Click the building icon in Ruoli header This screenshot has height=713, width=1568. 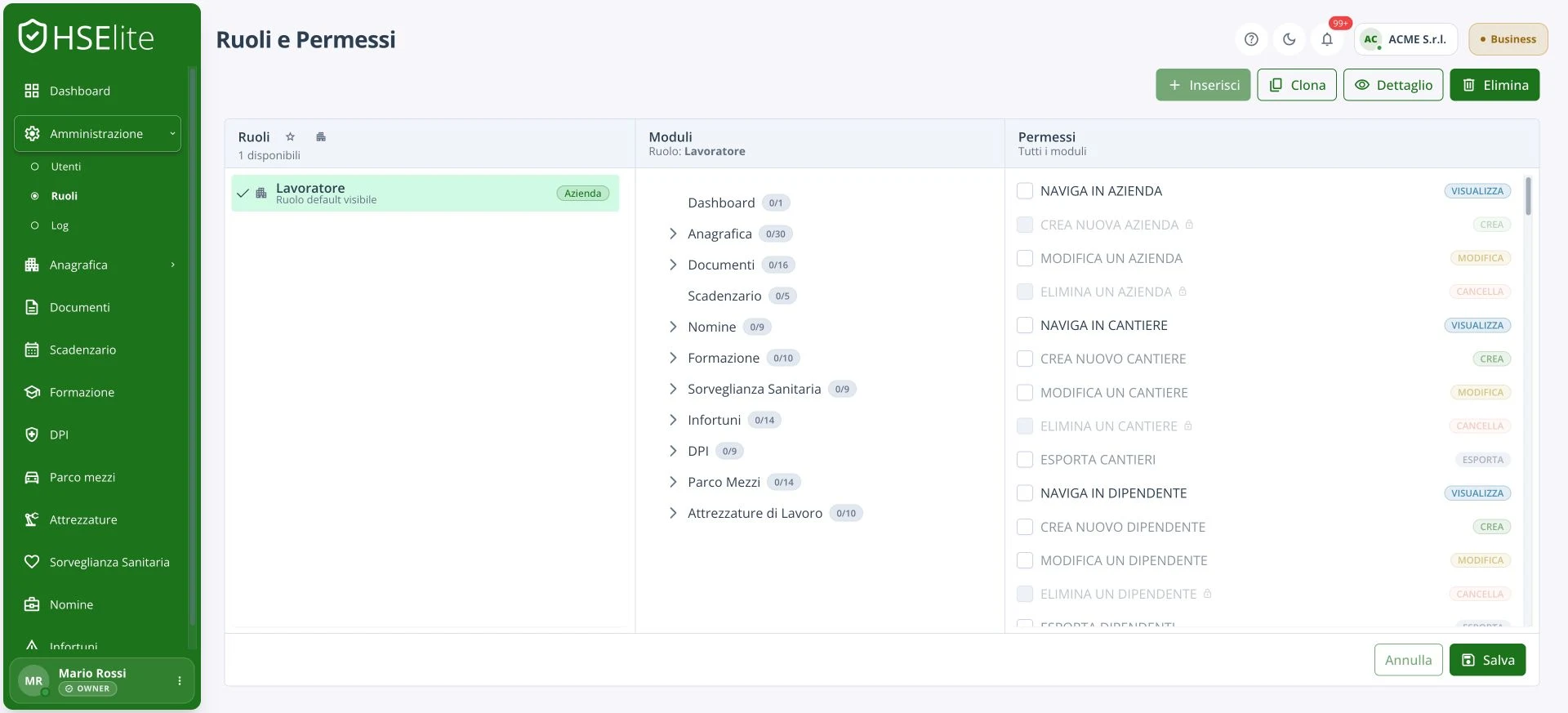[x=321, y=136]
